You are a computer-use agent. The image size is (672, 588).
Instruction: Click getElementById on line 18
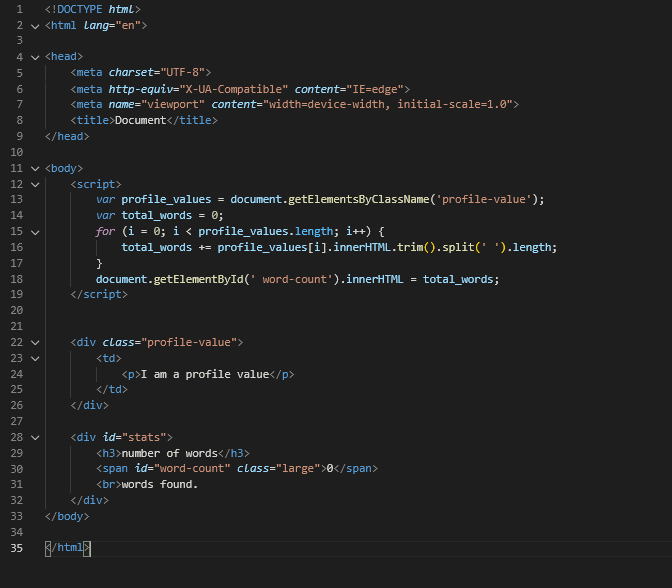[198, 279]
